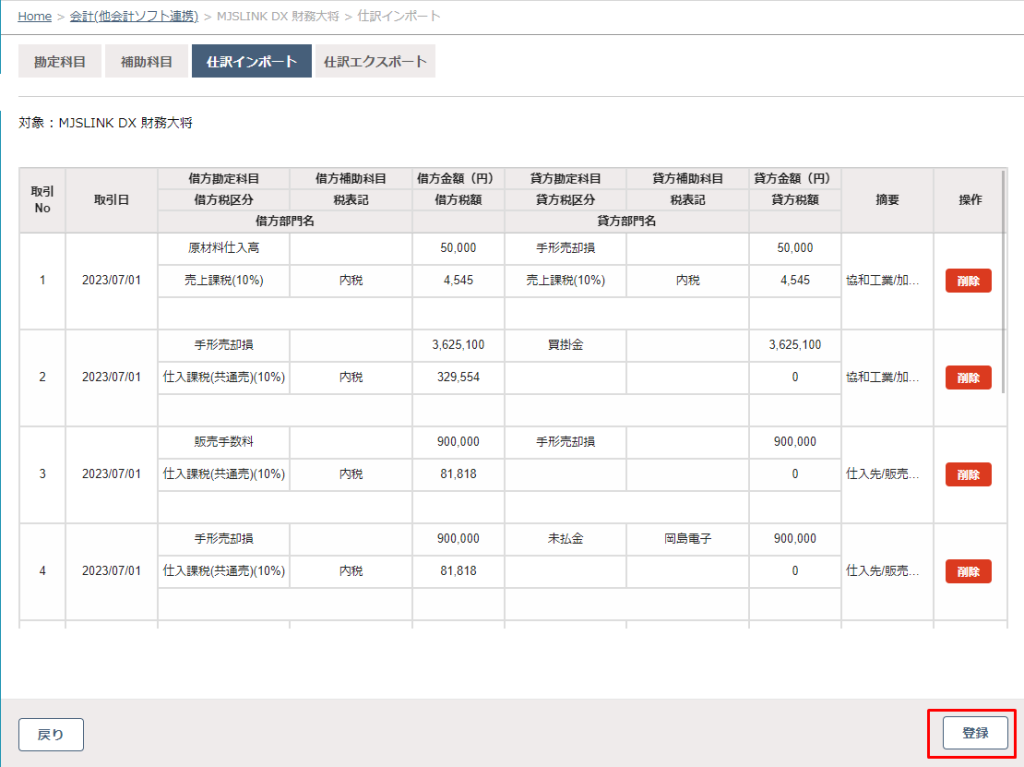Click the 岡島電子 sub-account cell
Image resolution: width=1024 pixels, height=767 pixels.
tap(688, 539)
